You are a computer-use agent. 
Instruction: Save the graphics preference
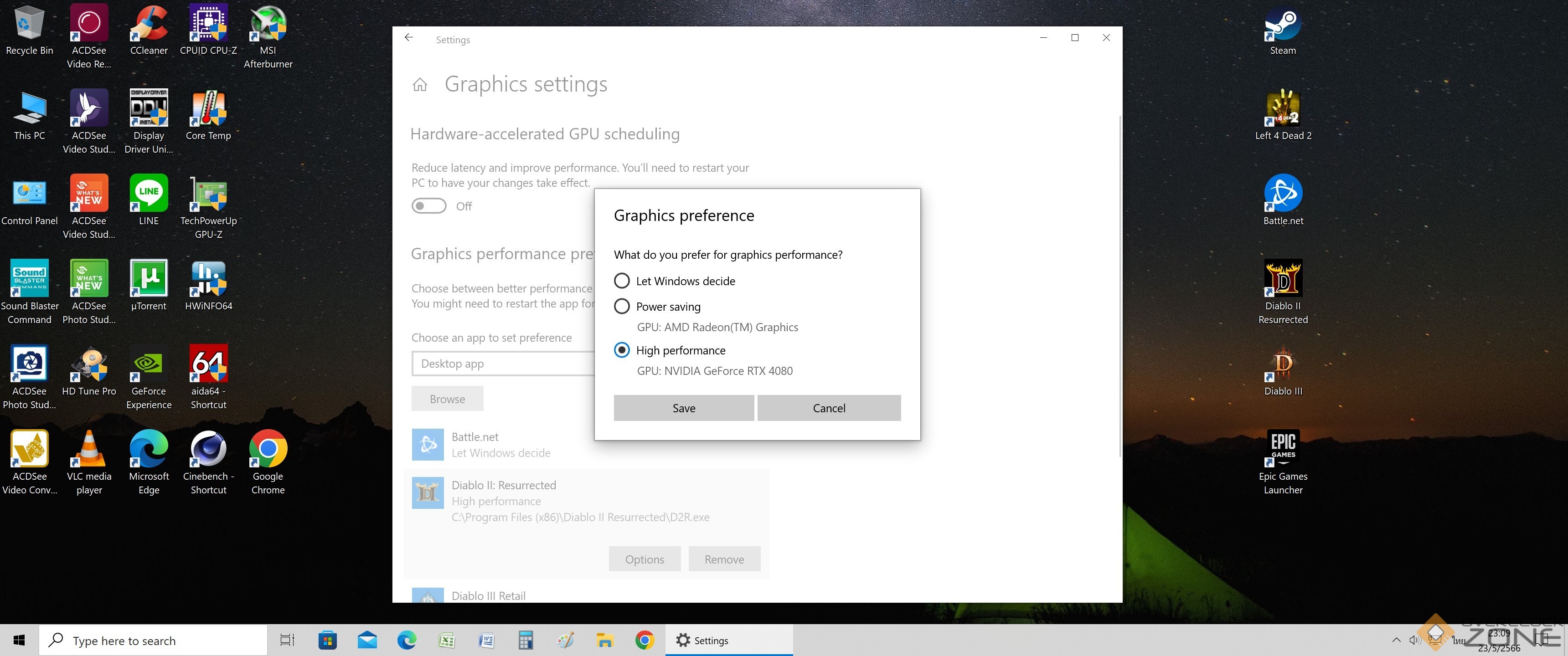[x=684, y=408]
